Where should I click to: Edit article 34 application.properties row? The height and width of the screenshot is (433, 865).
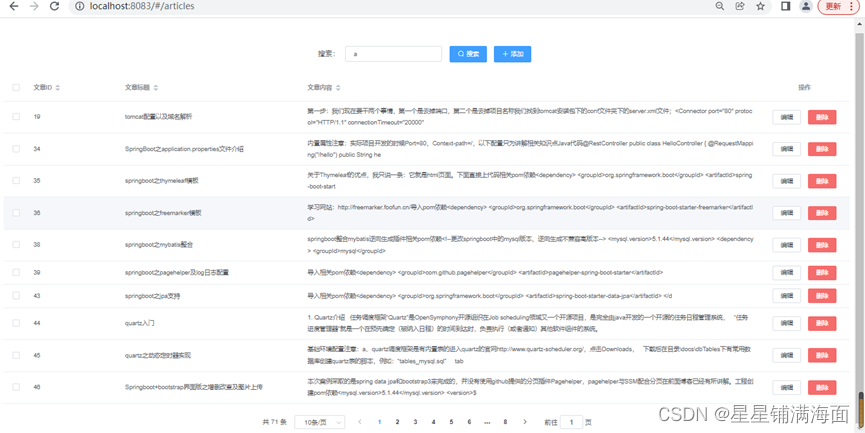[787, 149]
